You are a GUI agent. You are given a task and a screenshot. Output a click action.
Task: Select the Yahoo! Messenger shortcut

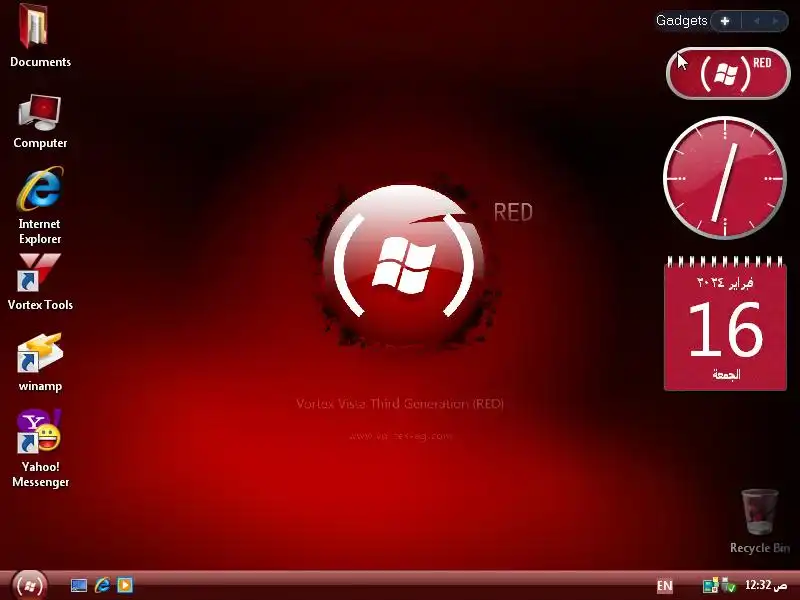[39, 431]
